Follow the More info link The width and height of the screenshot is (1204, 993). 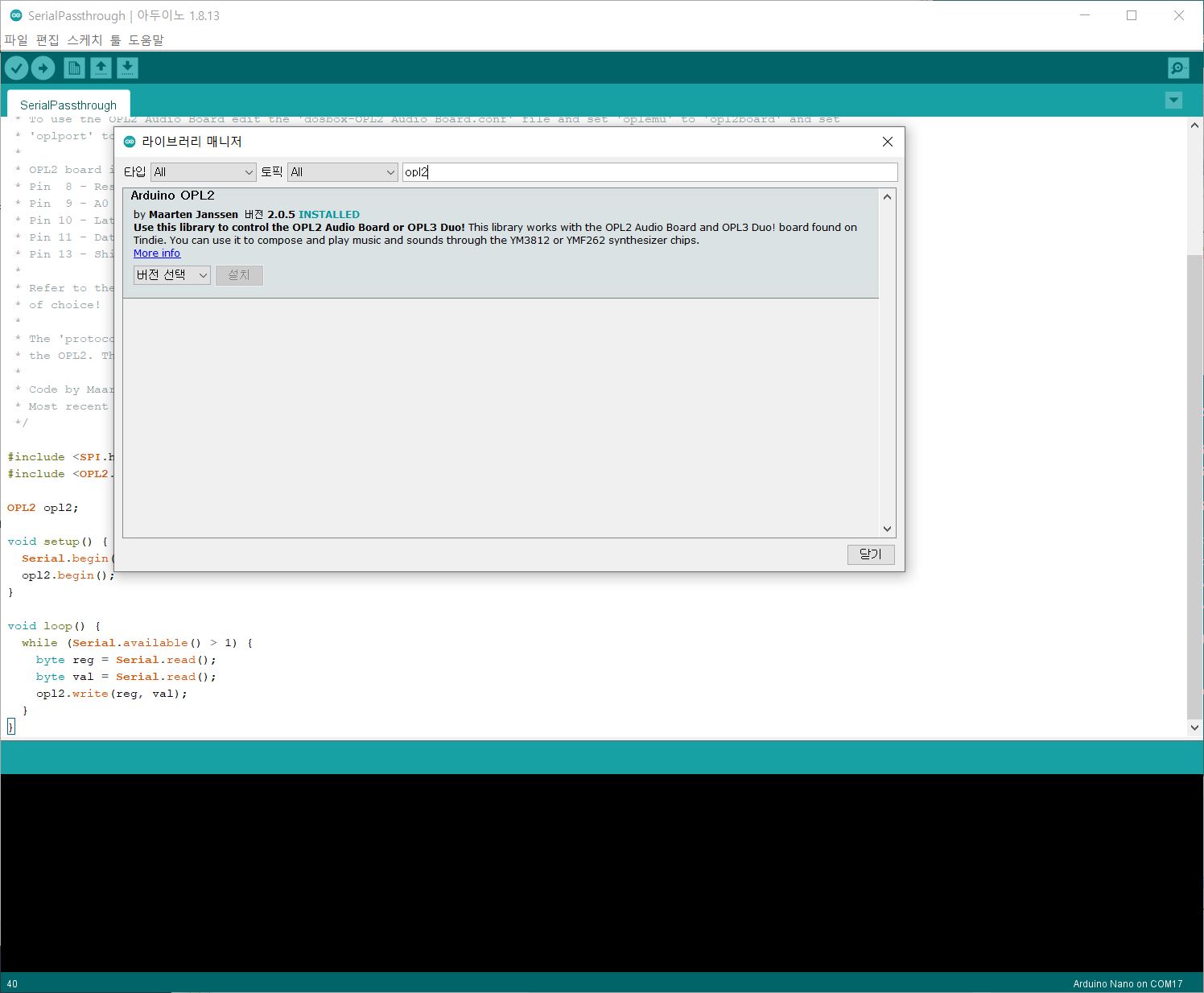tap(157, 253)
